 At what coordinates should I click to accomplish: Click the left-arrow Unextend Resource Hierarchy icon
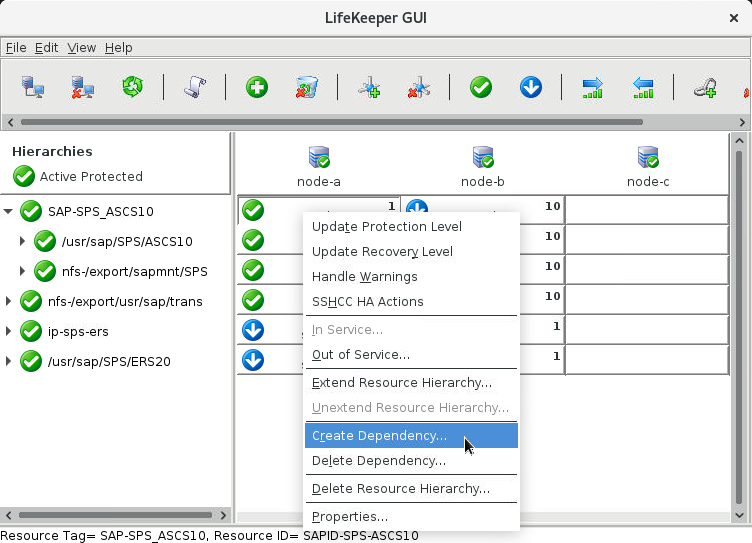(x=643, y=87)
